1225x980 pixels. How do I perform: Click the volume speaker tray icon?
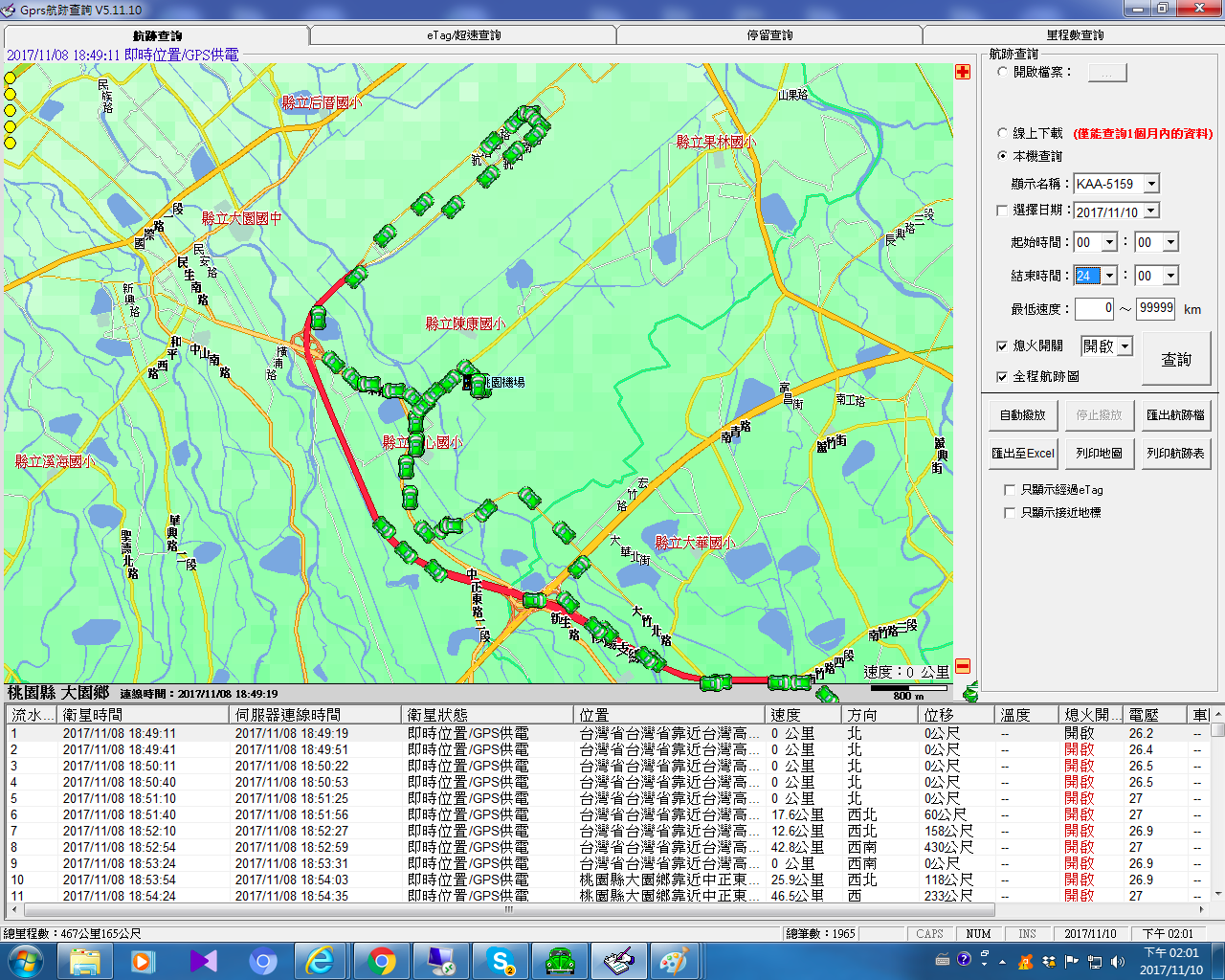(x=1117, y=961)
